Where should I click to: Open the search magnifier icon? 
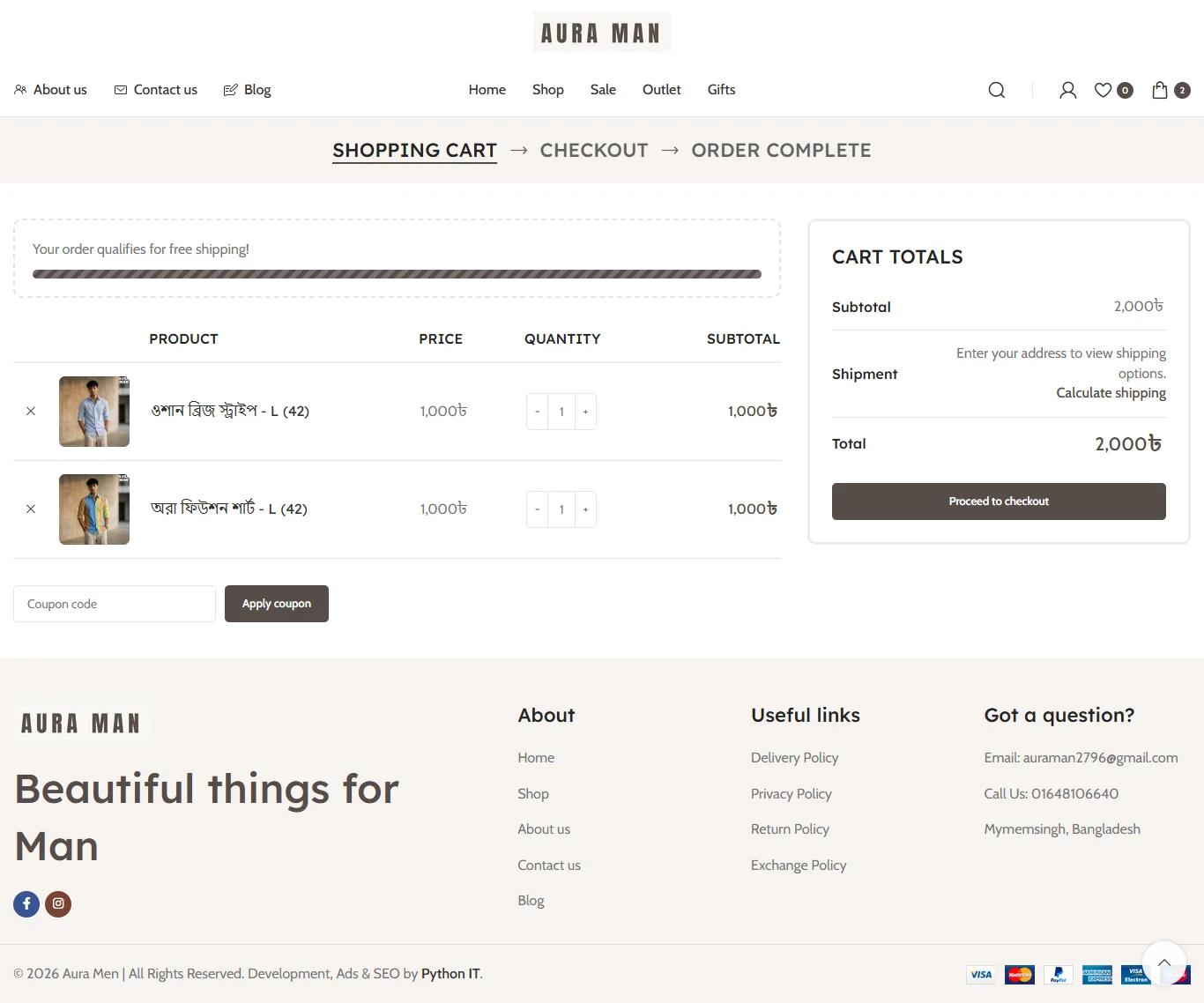click(997, 90)
